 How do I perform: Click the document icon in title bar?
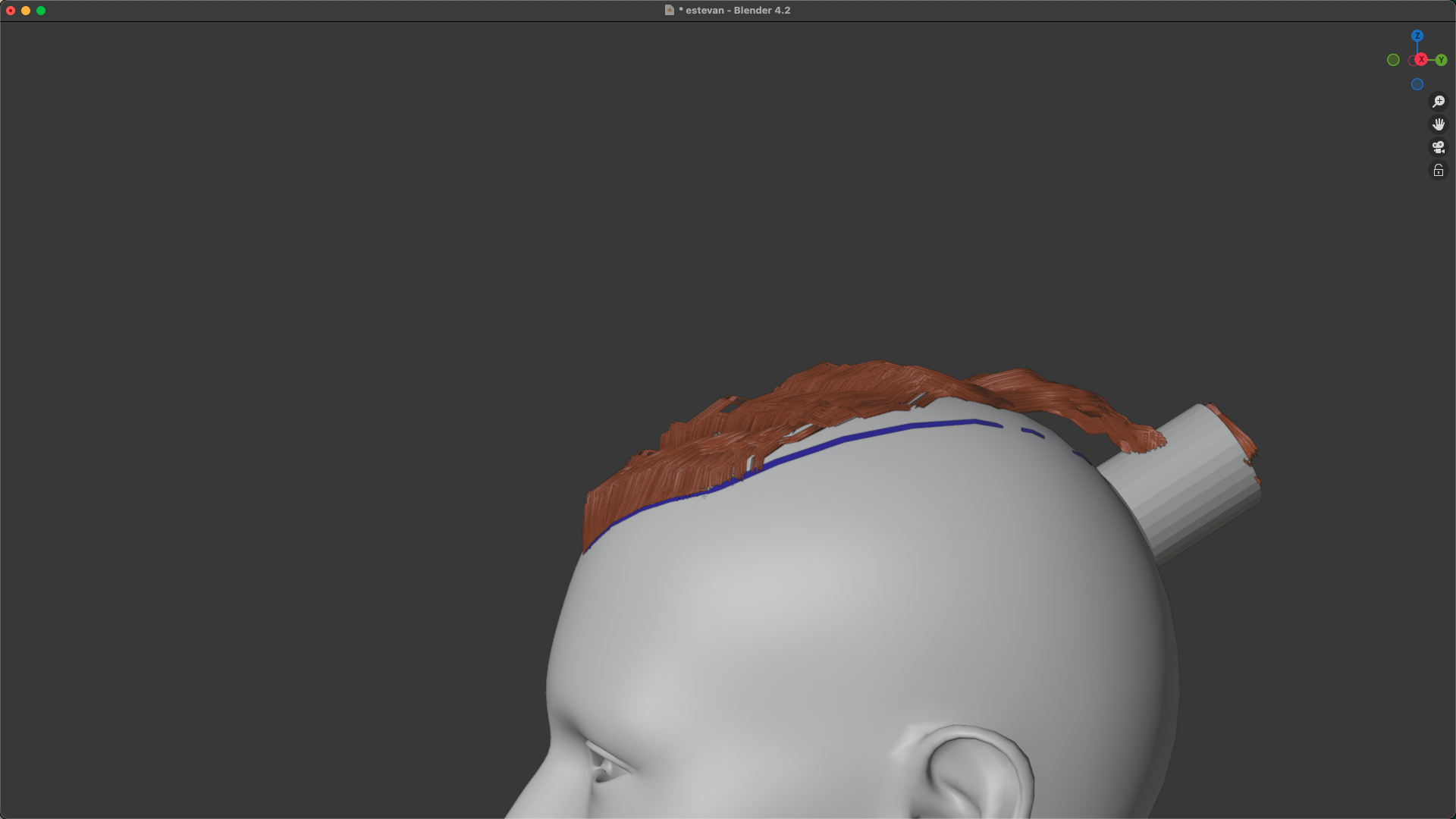click(x=669, y=11)
